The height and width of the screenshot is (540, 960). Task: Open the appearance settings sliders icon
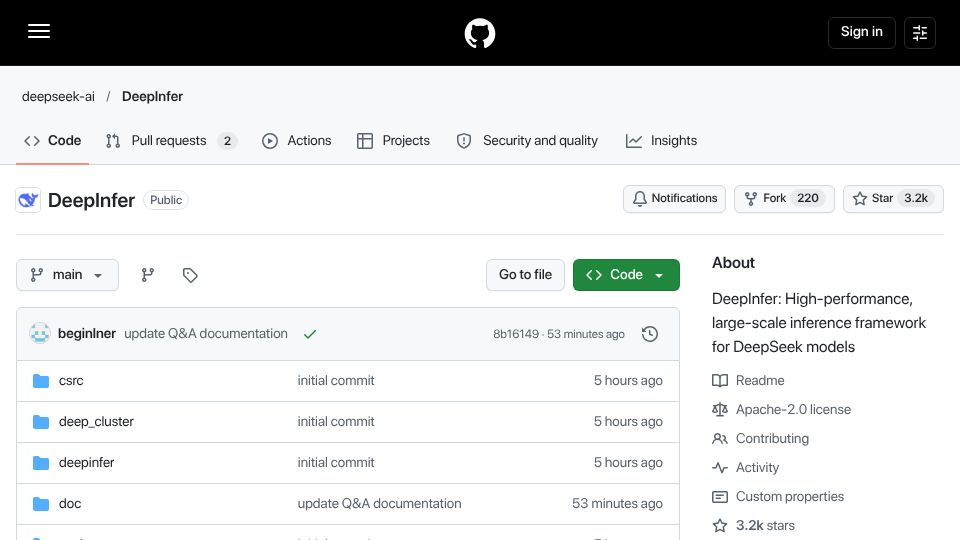[920, 32]
